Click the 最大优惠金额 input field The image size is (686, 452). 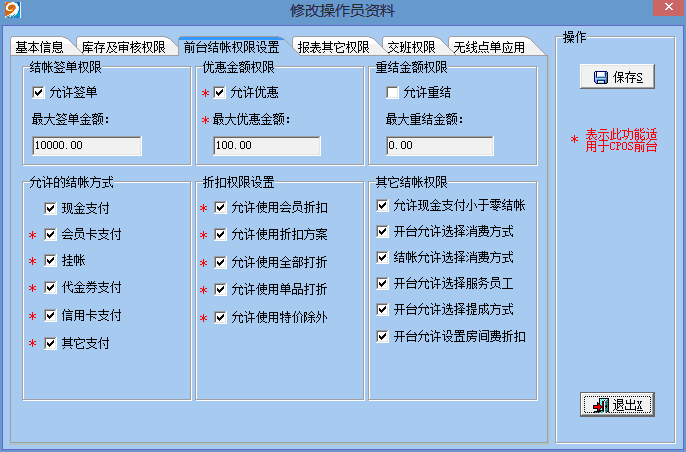point(267,146)
